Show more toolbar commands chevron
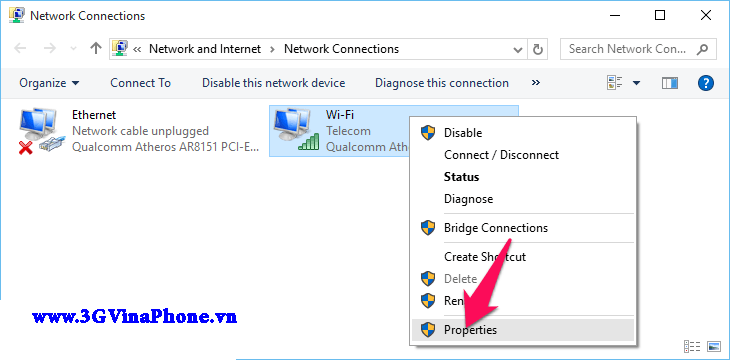Viewport: 730px width, 360px height. (536, 82)
